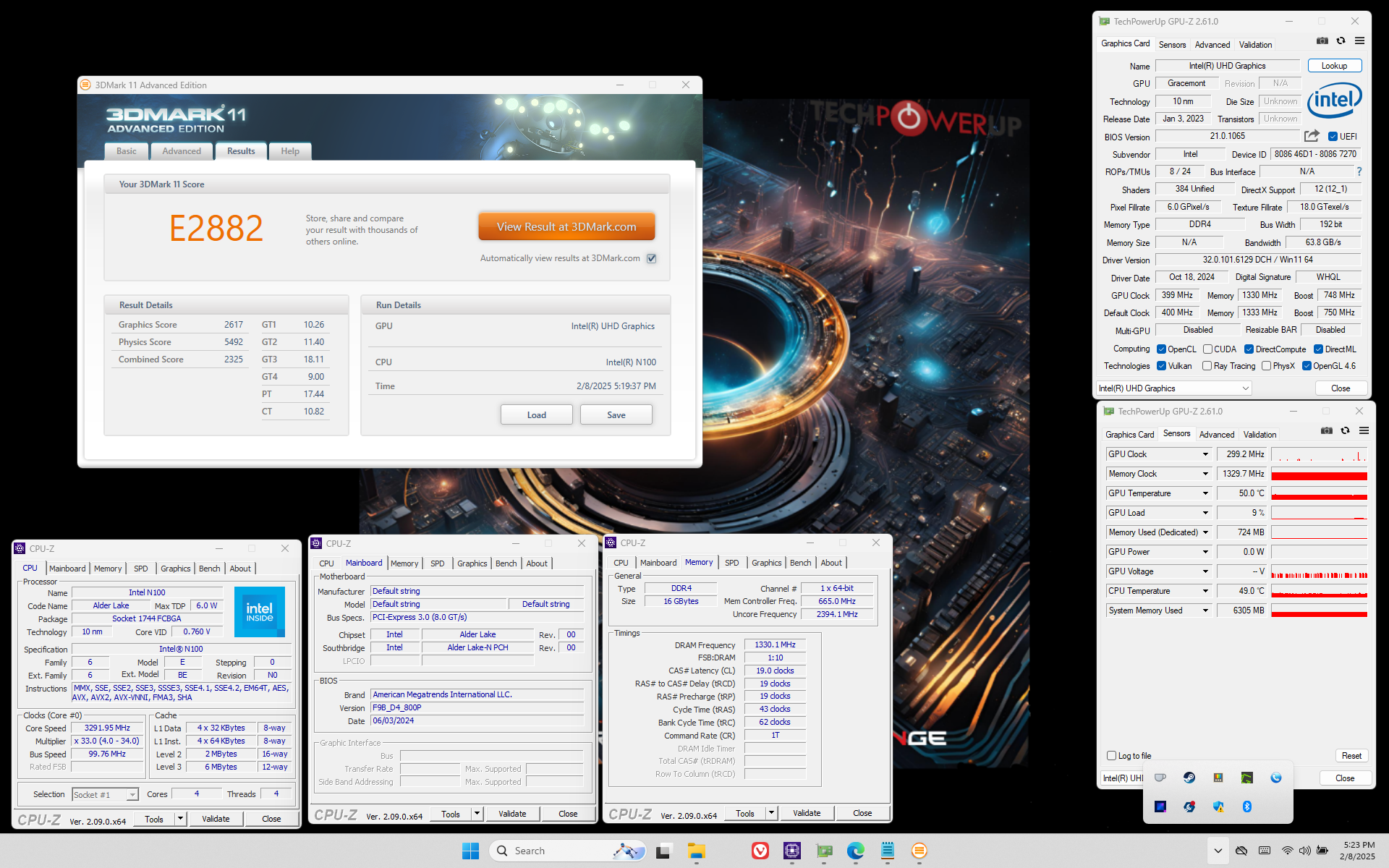
Task: Click the Windows Security shield tray icon
Action: [1218, 807]
